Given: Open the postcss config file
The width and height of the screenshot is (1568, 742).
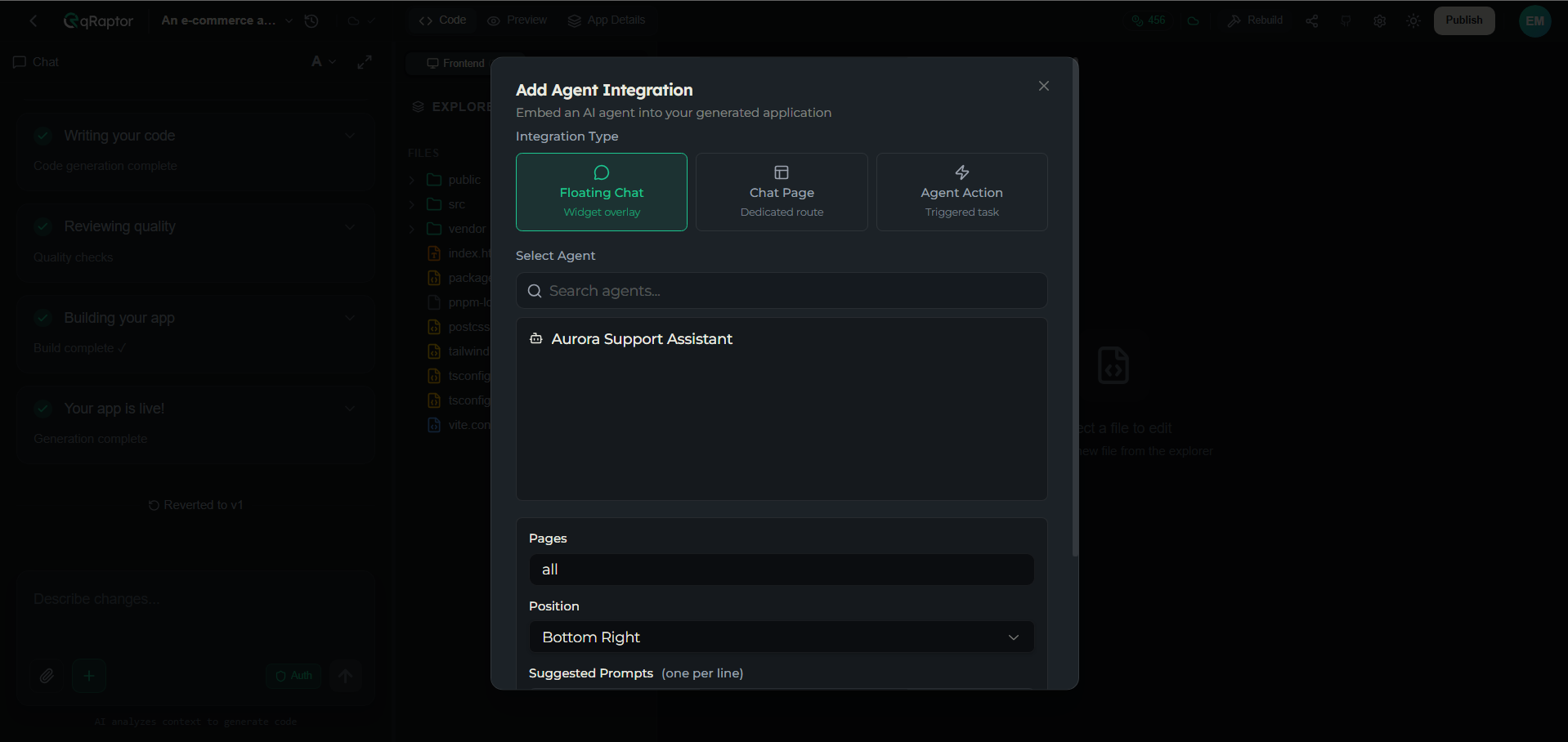Looking at the screenshot, I should click(458, 327).
